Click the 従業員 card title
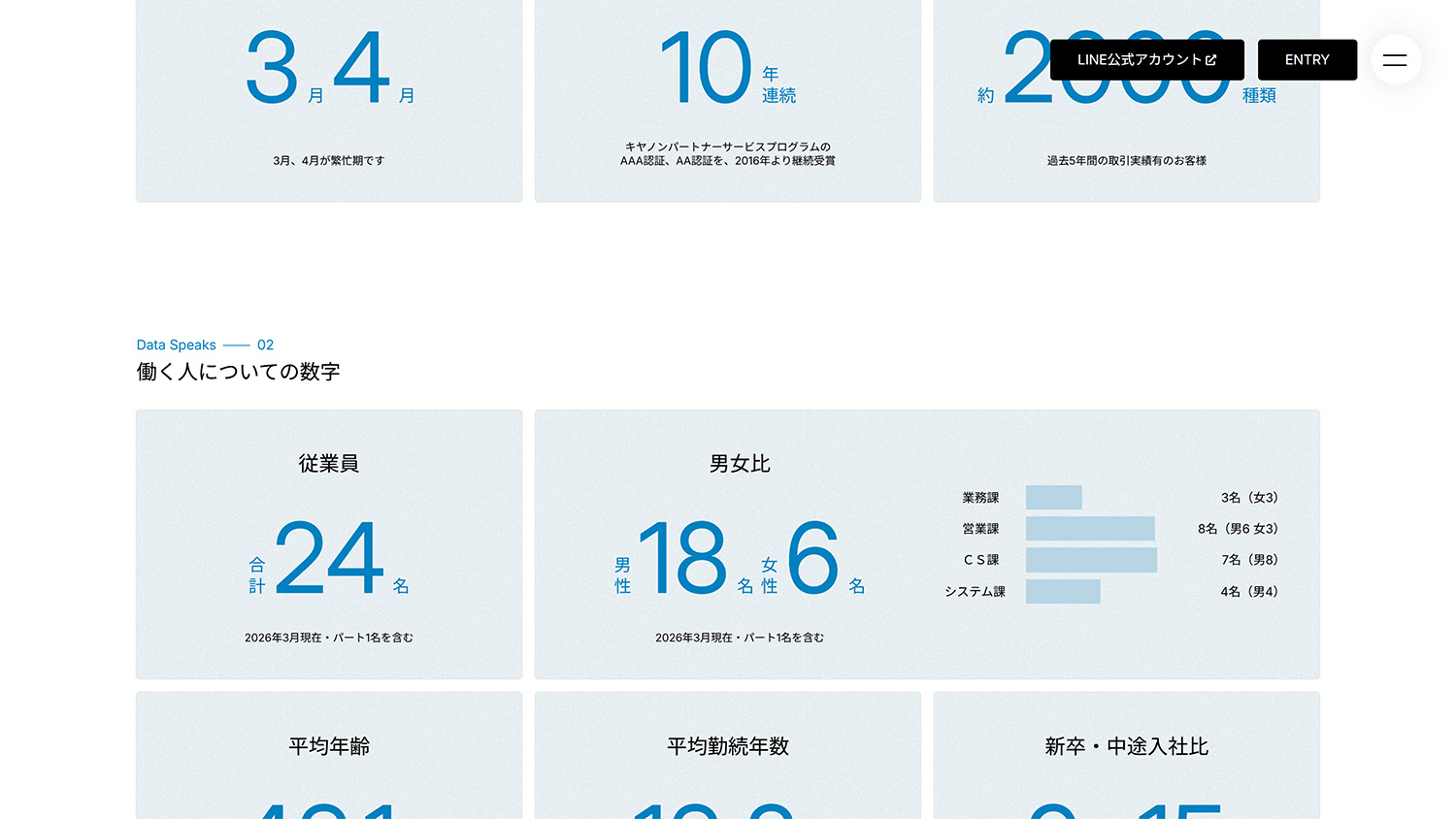The height and width of the screenshot is (819, 1456). 329,464
